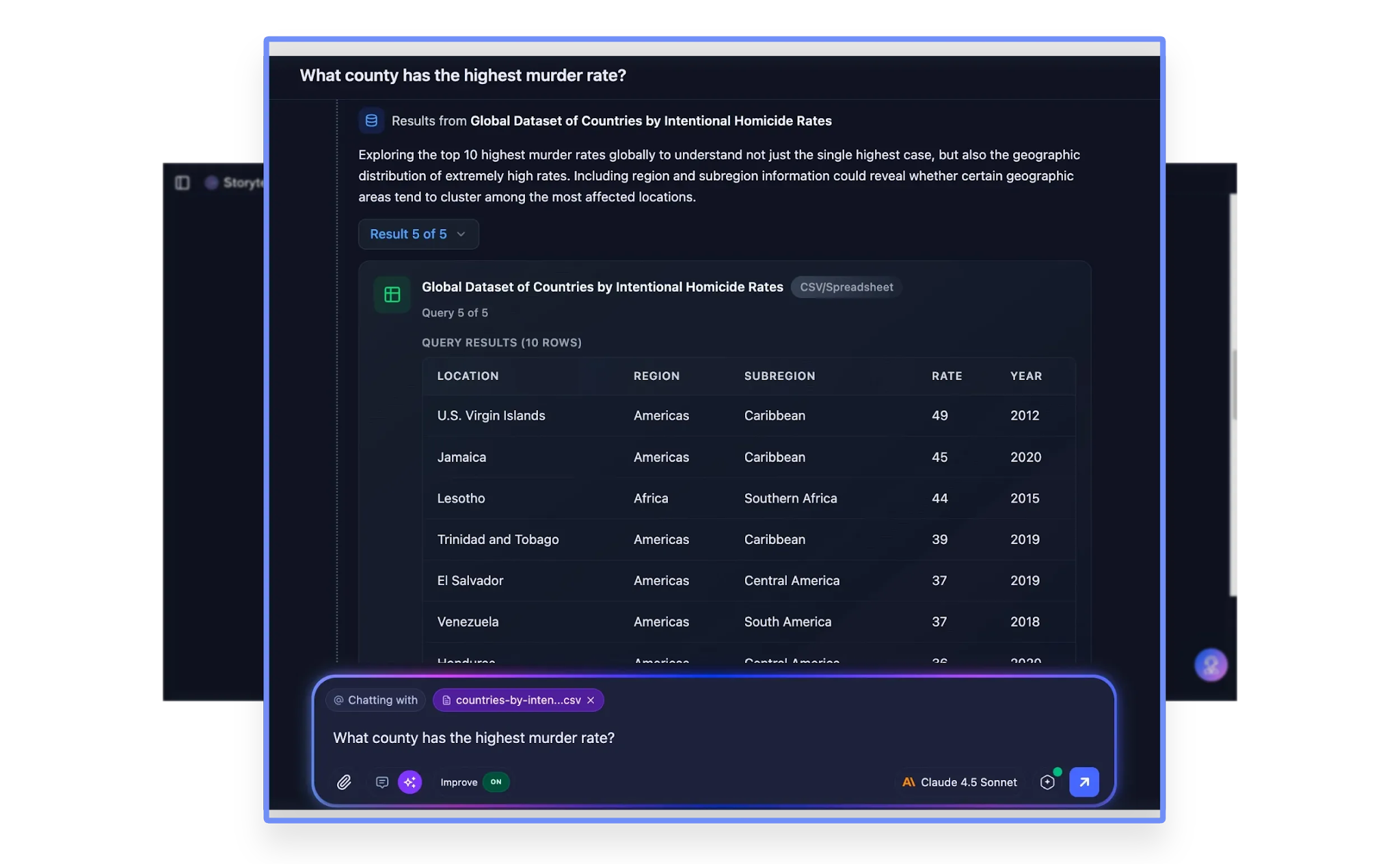Click the floating purple avatar button
The width and height of the screenshot is (1400, 864).
1211,664
